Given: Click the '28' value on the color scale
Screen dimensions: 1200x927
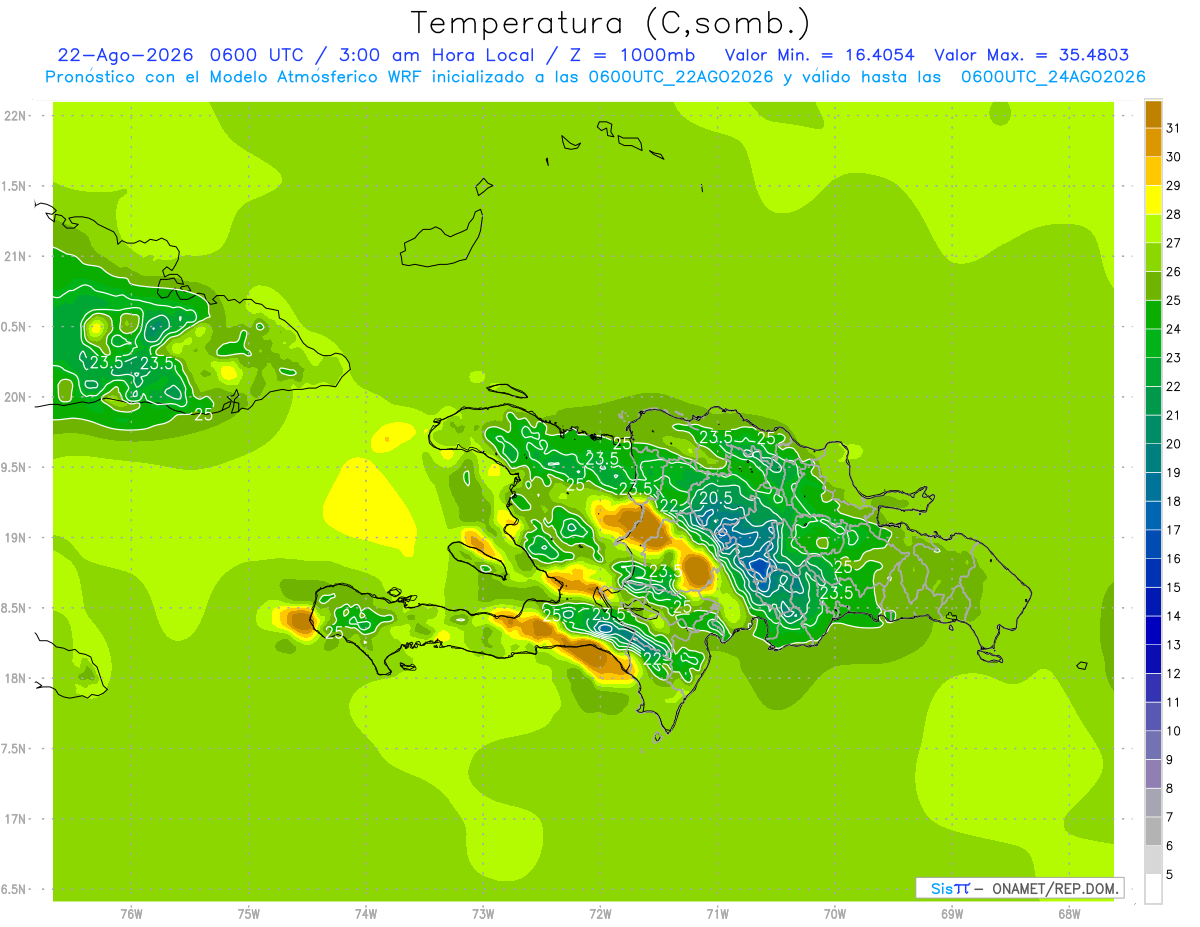Looking at the screenshot, I should tap(1173, 214).
